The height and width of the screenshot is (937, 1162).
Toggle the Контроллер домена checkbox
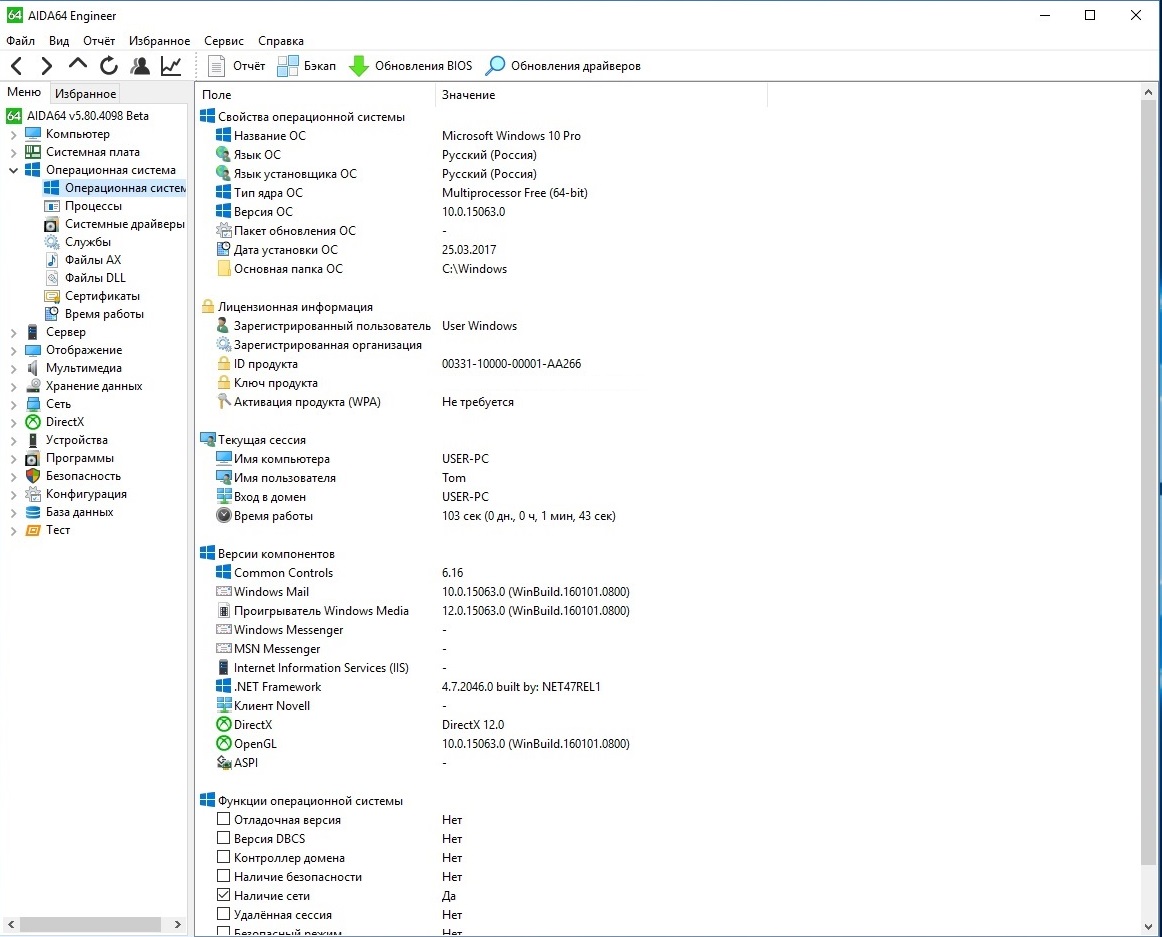click(223, 856)
